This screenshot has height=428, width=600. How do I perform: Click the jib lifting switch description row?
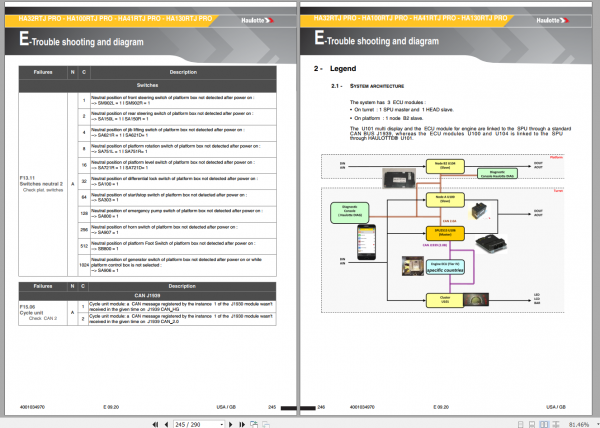click(183, 133)
